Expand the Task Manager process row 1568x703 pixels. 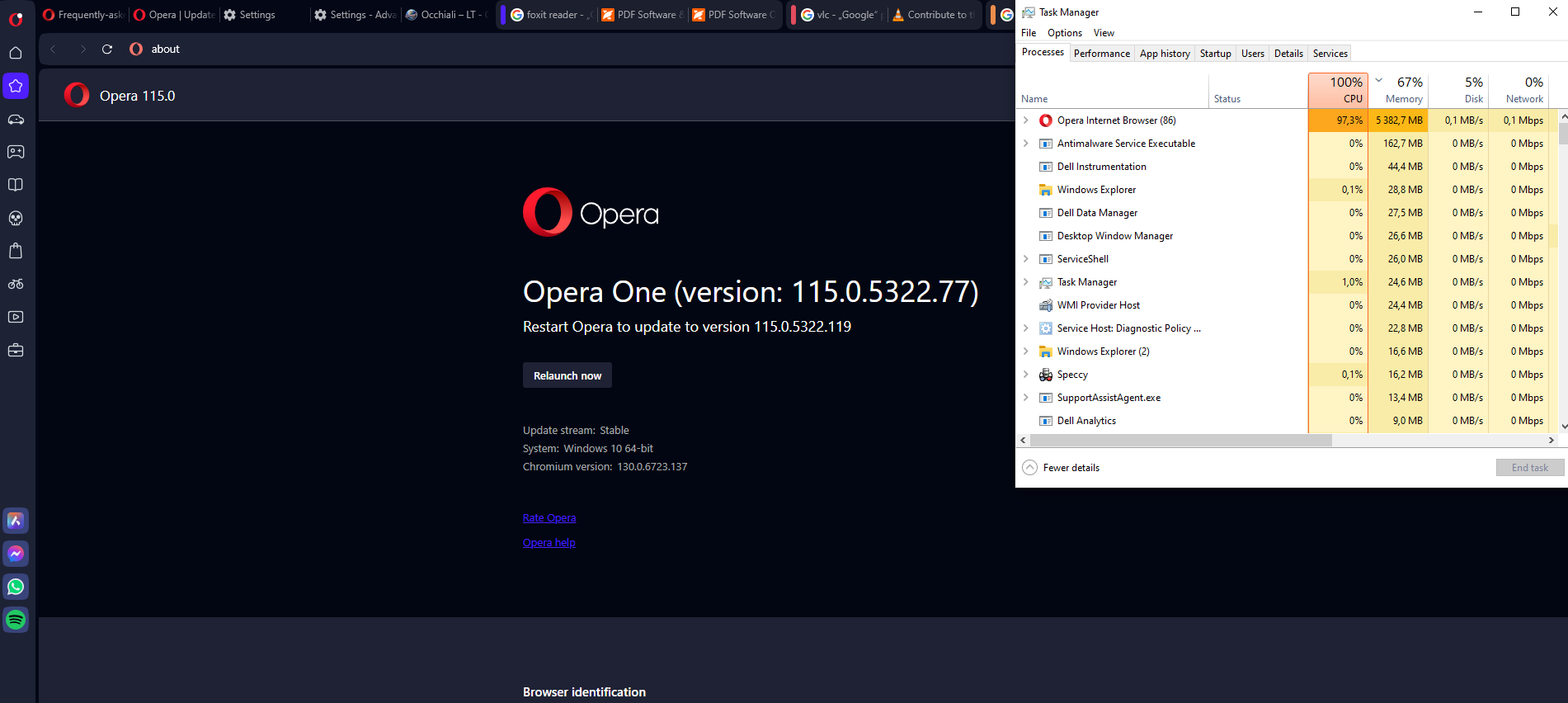pyautogui.click(x=1026, y=282)
